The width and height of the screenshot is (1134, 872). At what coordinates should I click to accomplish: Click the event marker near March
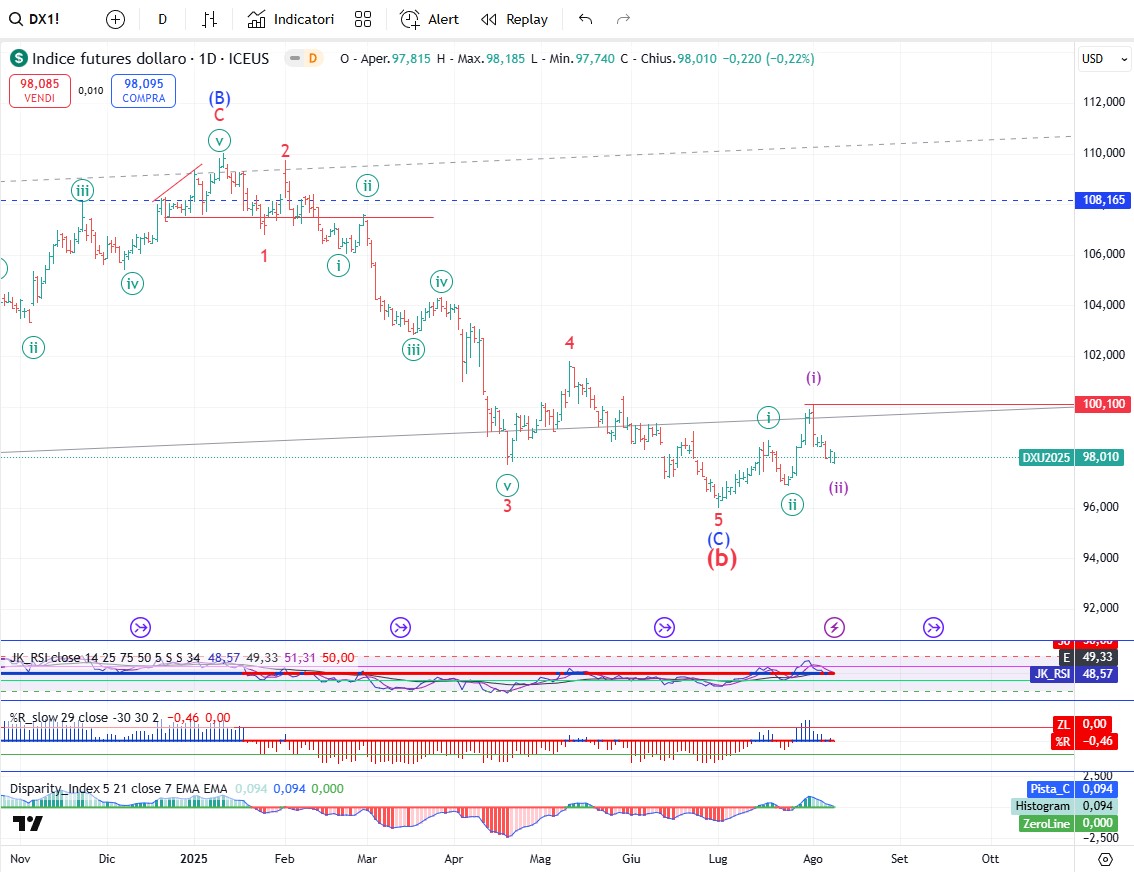click(401, 628)
